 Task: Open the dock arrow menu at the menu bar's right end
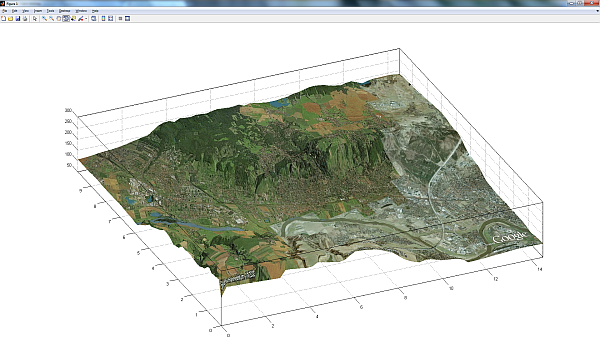coord(597,11)
